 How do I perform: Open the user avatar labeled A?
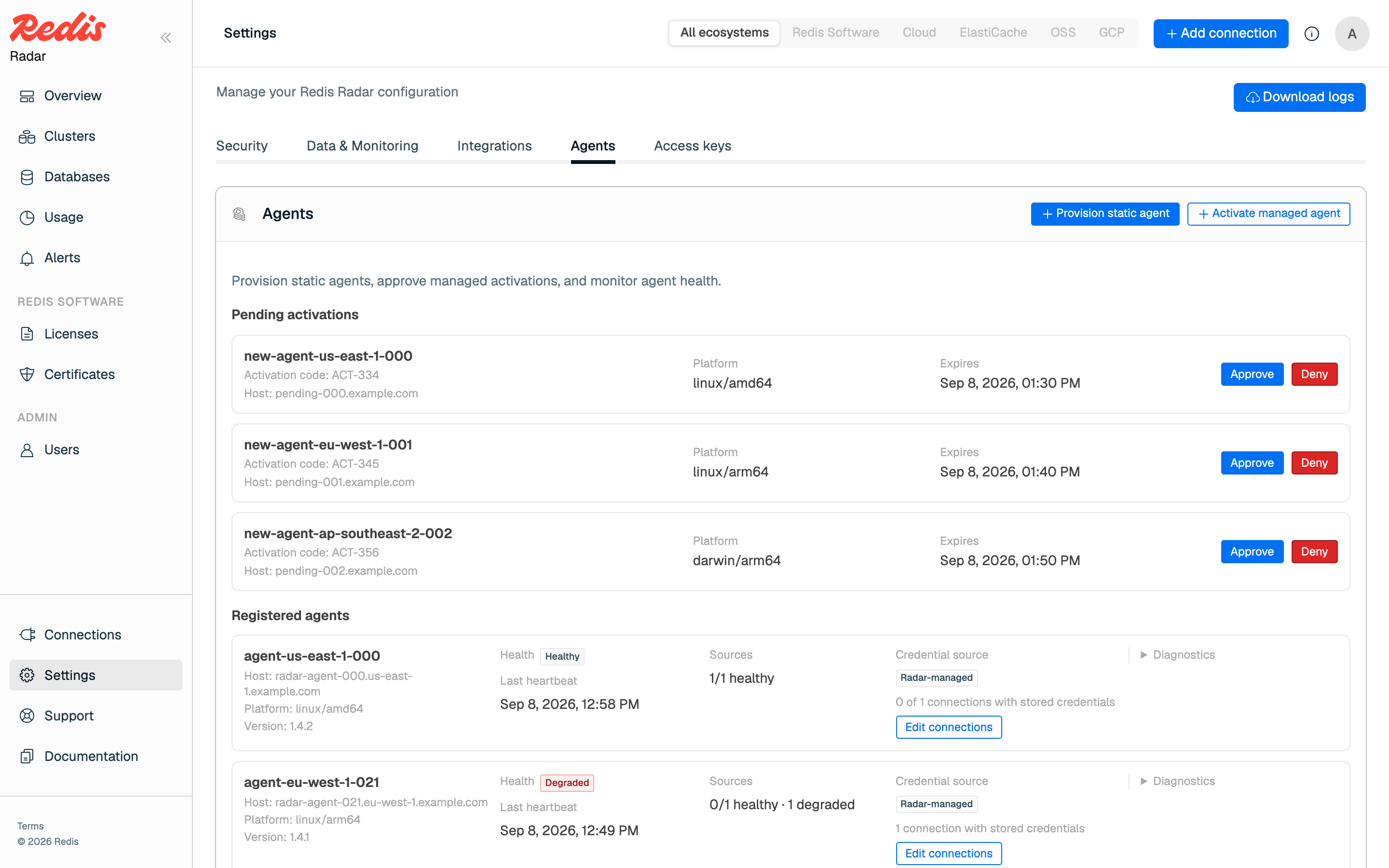click(x=1352, y=34)
